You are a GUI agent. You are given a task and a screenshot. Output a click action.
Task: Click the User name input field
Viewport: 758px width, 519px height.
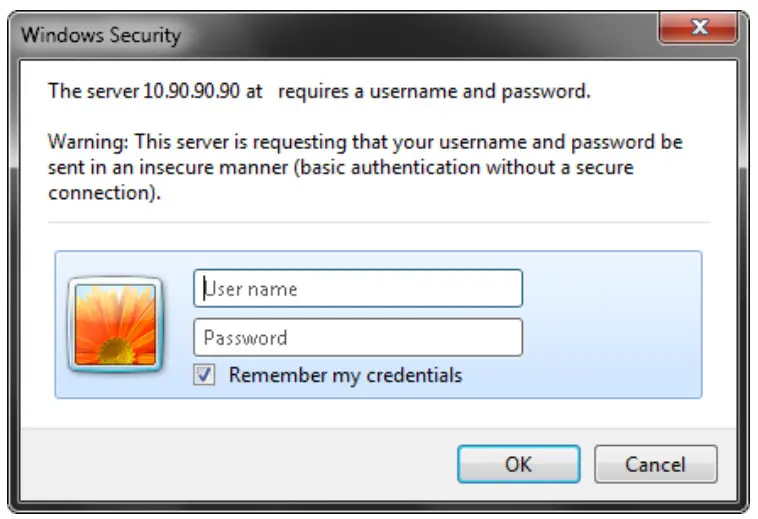pyautogui.click(x=357, y=289)
